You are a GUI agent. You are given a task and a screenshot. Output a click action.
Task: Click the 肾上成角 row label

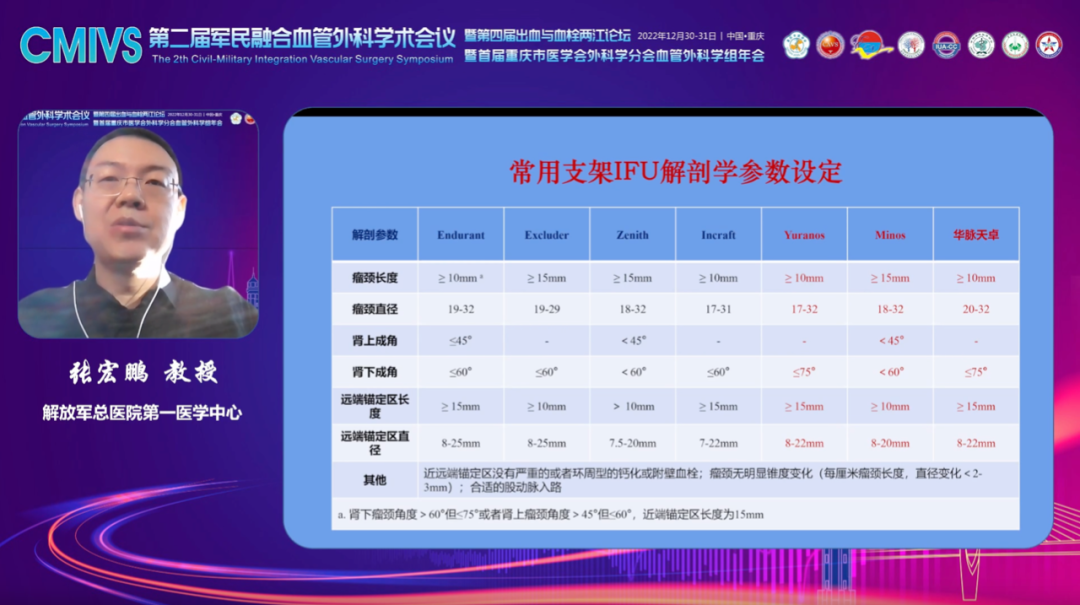click(x=375, y=340)
